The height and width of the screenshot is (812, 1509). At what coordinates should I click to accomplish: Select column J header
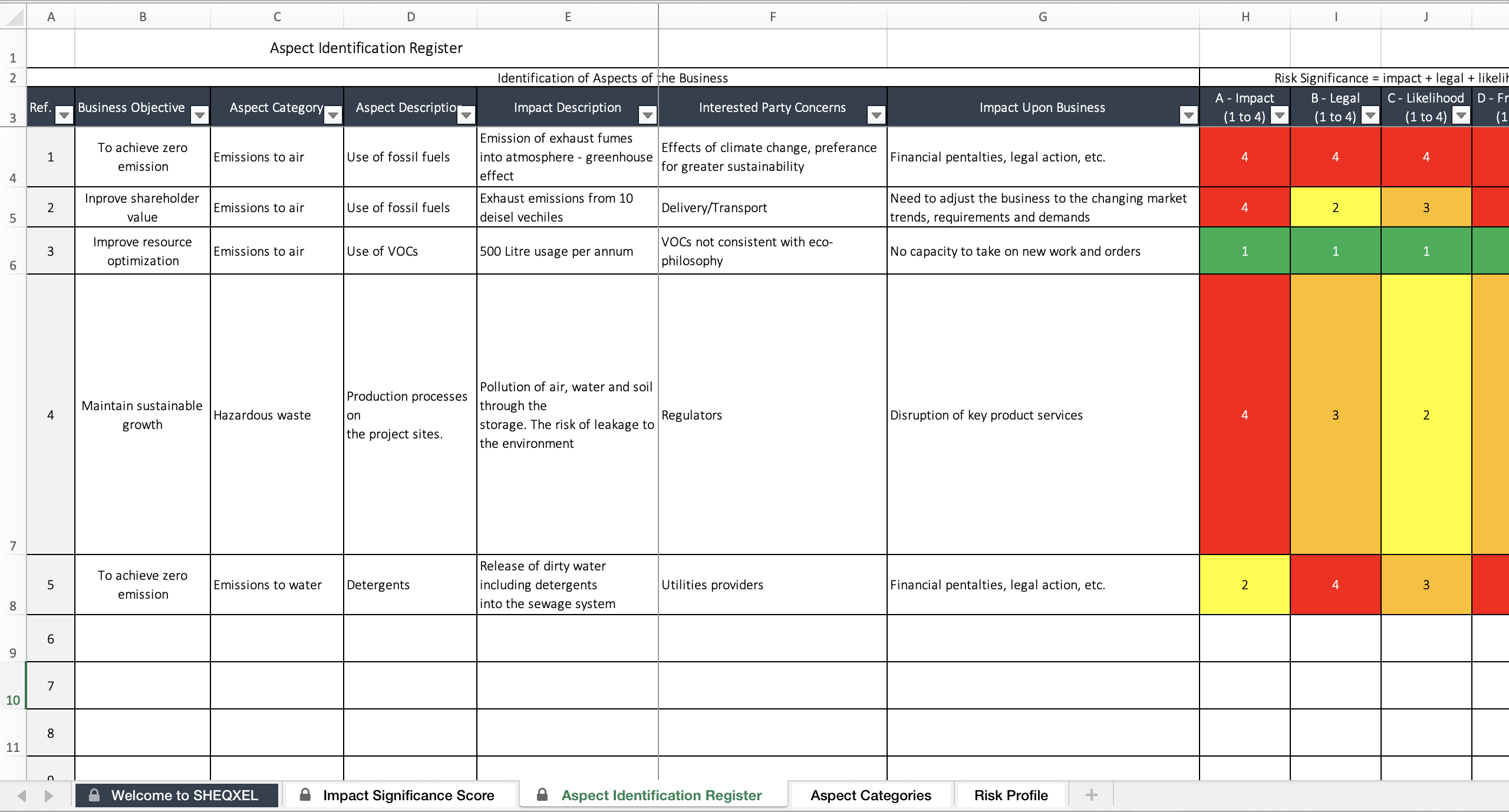pyautogui.click(x=1426, y=16)
